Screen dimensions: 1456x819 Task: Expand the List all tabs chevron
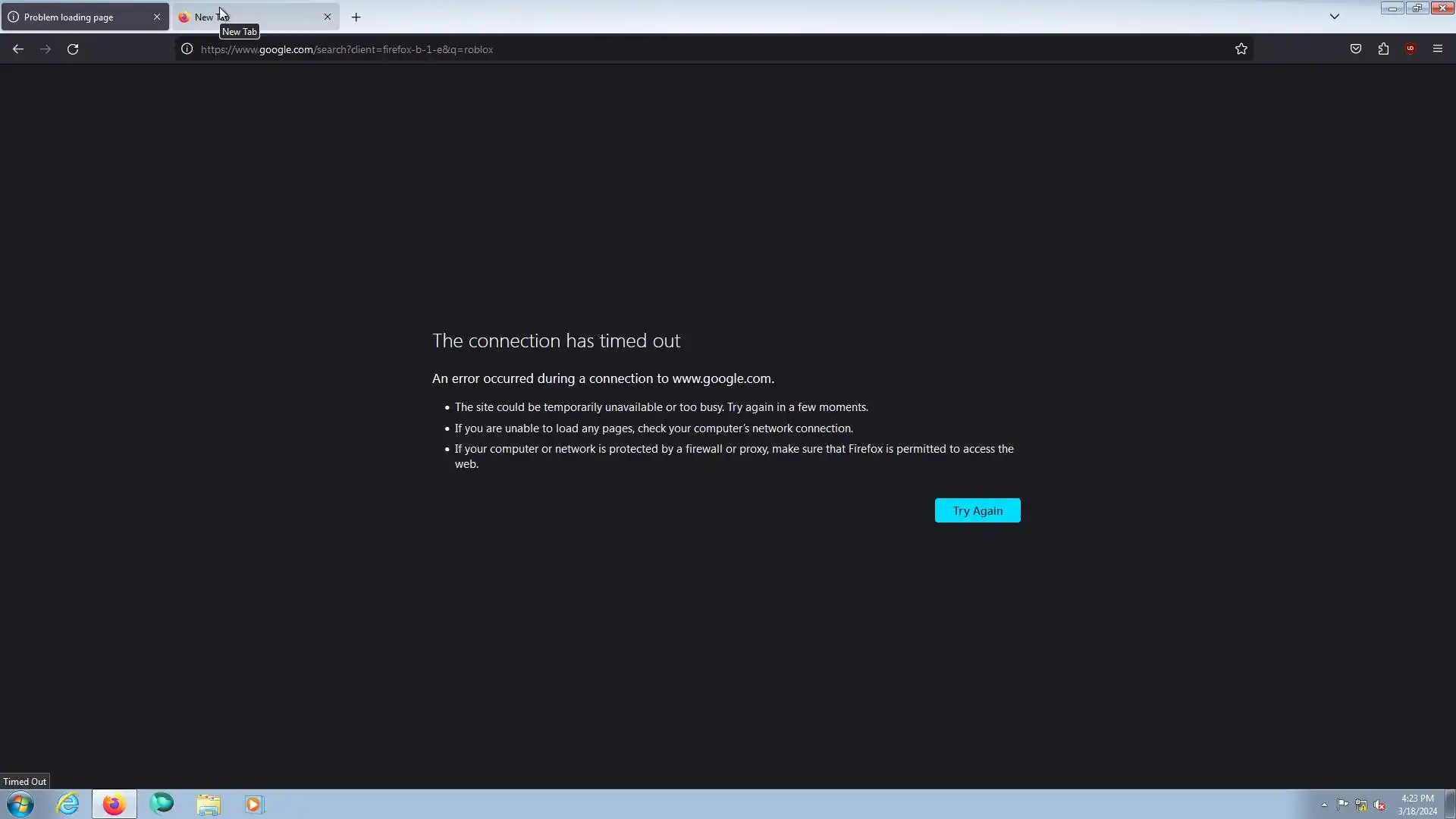point(1334,17)
